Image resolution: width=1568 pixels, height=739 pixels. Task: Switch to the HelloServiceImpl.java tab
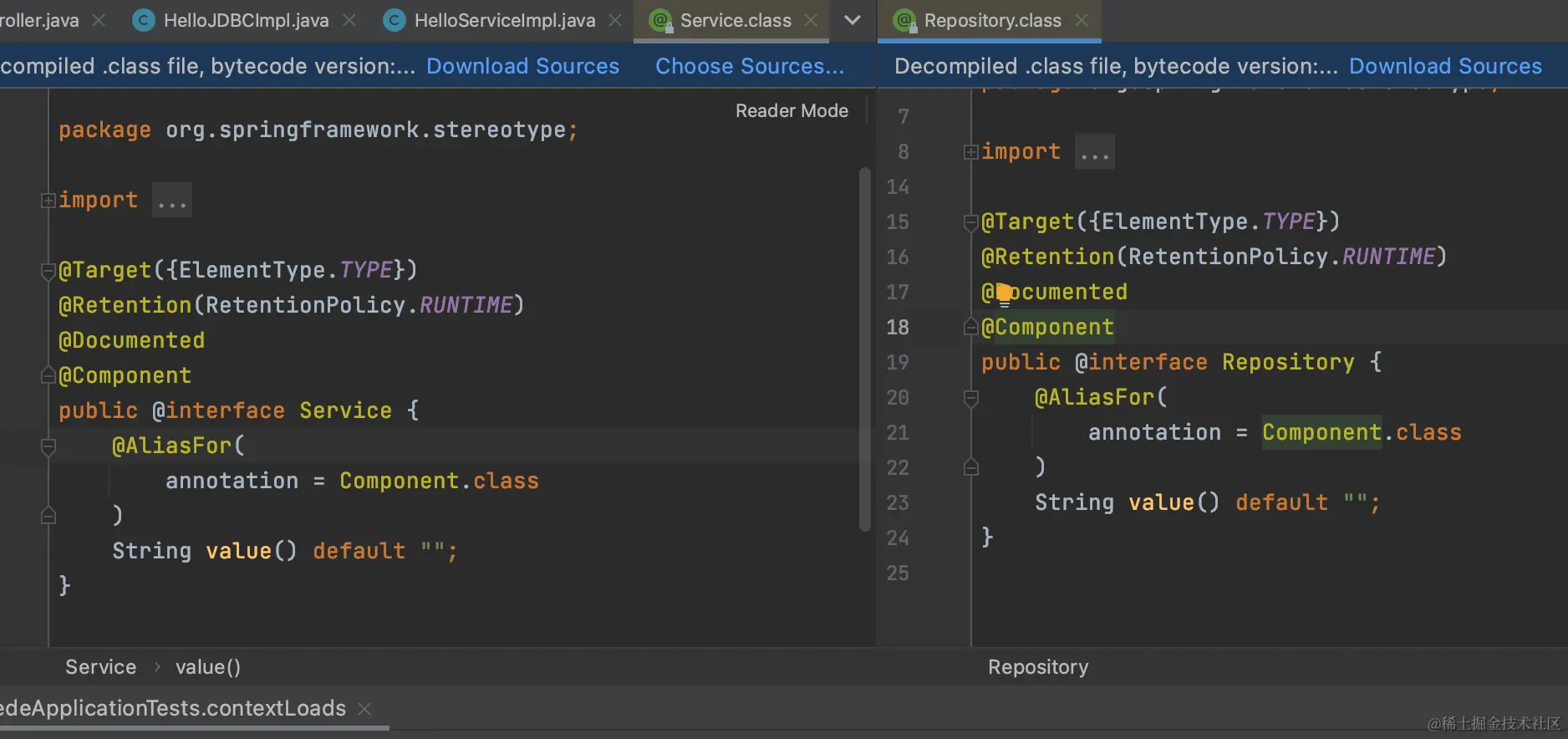coord(505,20)
